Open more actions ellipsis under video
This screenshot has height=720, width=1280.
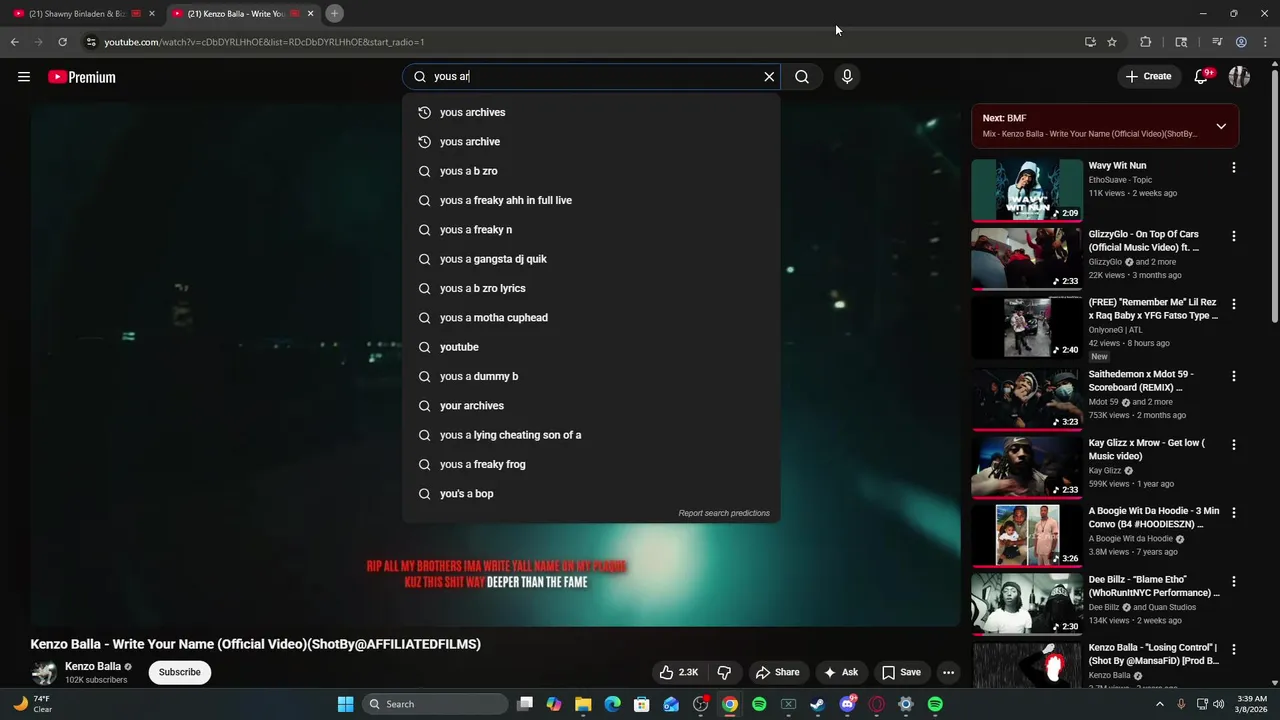point(948,672)
